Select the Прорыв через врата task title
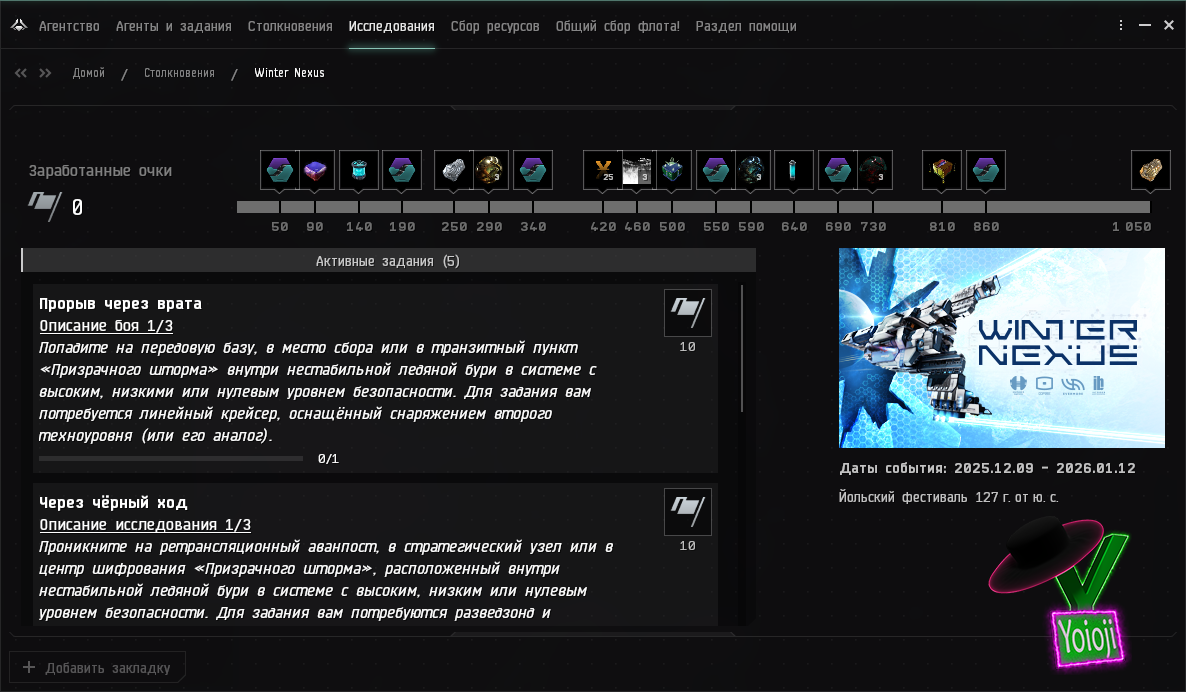 (x=120, y=303)
